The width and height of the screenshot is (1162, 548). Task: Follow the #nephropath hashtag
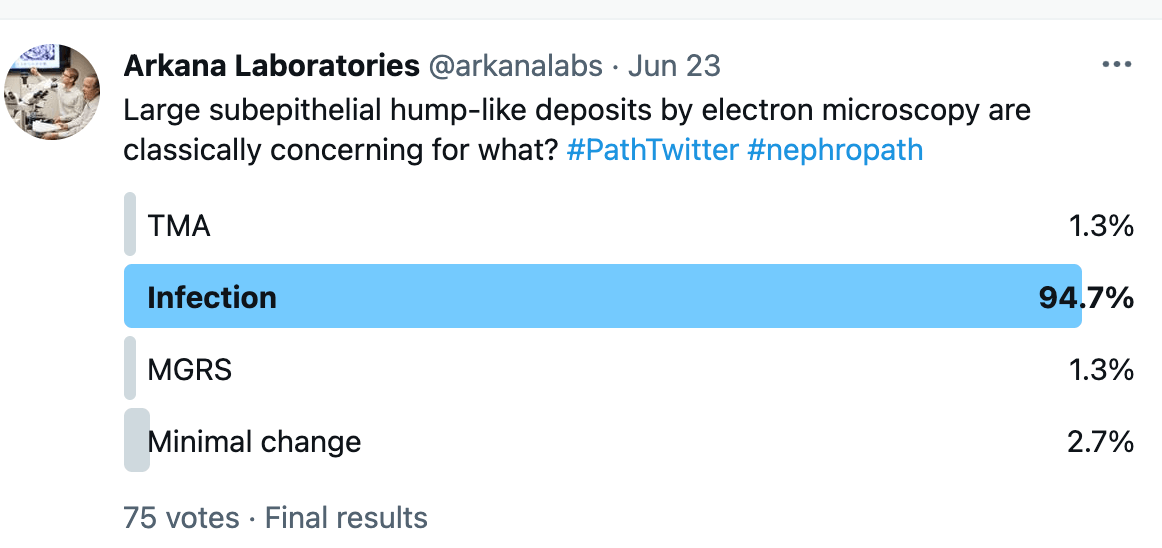pos(835,151)
